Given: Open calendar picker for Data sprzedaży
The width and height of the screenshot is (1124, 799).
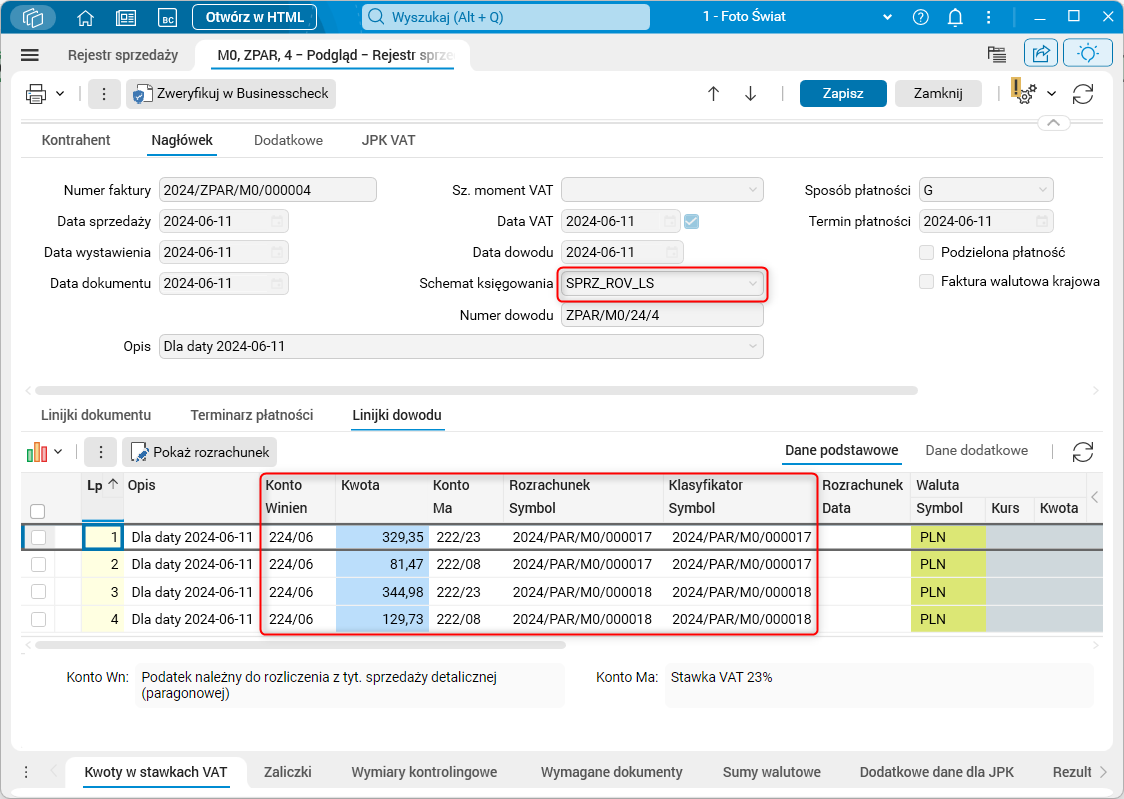Looking at the screenshot, I should pyautogui.click(x=277, y=221).
